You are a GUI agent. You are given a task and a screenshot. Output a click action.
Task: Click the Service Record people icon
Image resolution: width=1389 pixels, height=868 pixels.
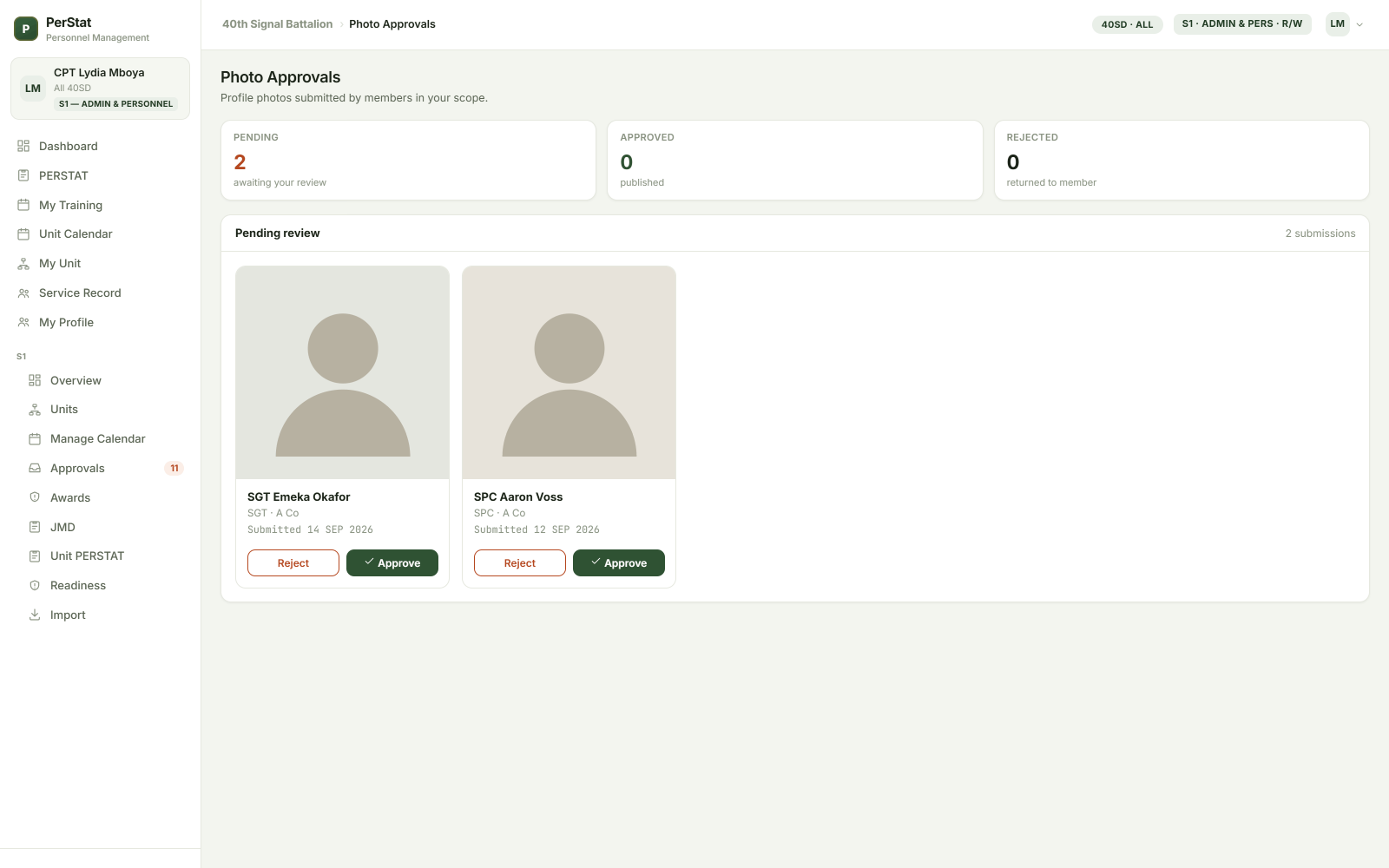[x=23, y=293]
